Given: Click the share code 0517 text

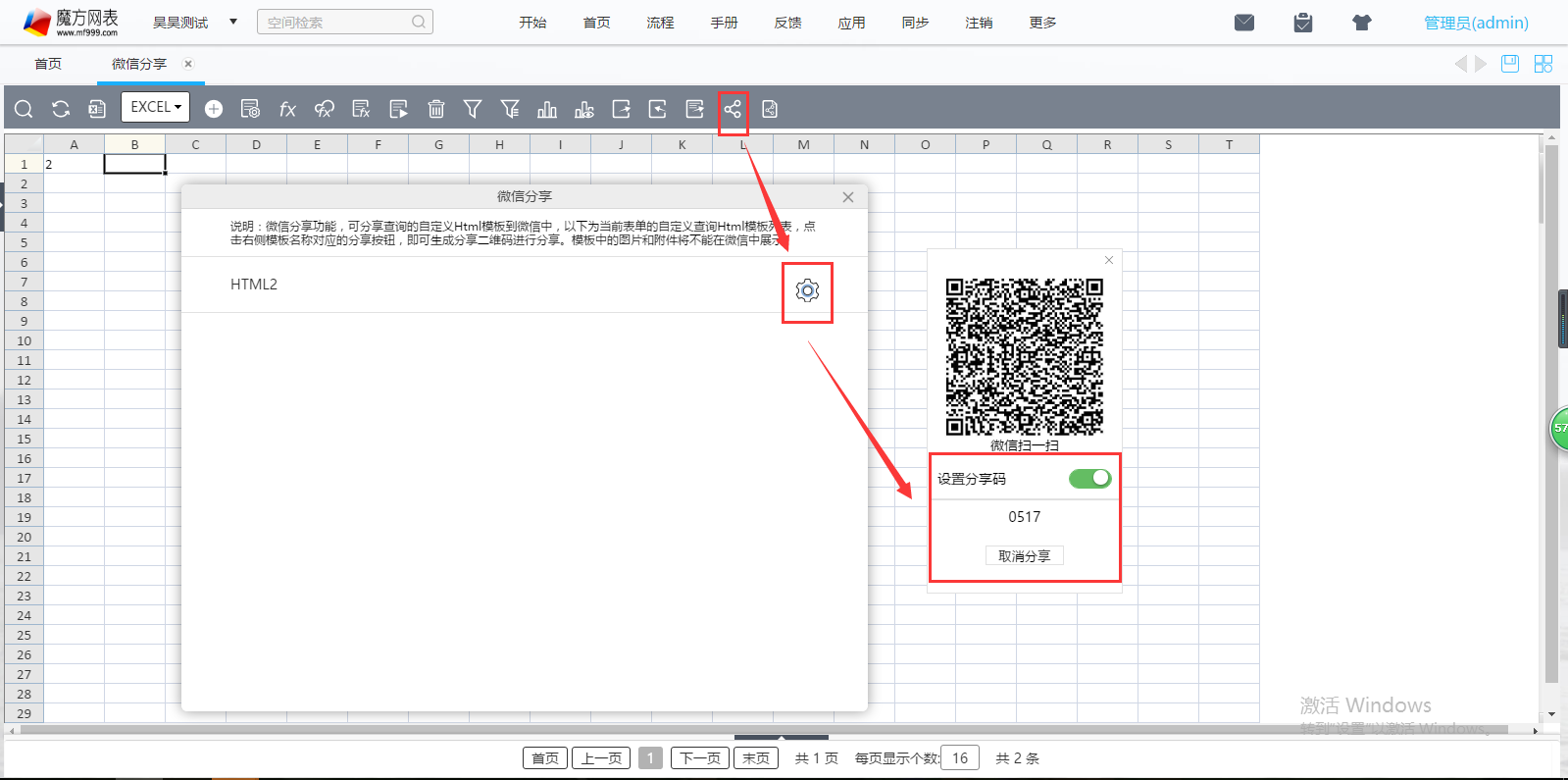Looking at the screenshot, I should click(1025, 517).
